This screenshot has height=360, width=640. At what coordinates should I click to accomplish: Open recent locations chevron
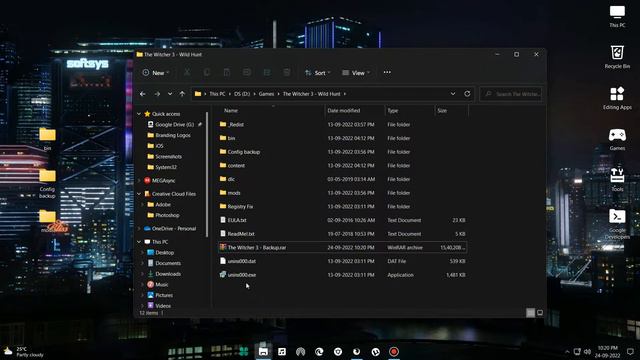coord(170,94)
